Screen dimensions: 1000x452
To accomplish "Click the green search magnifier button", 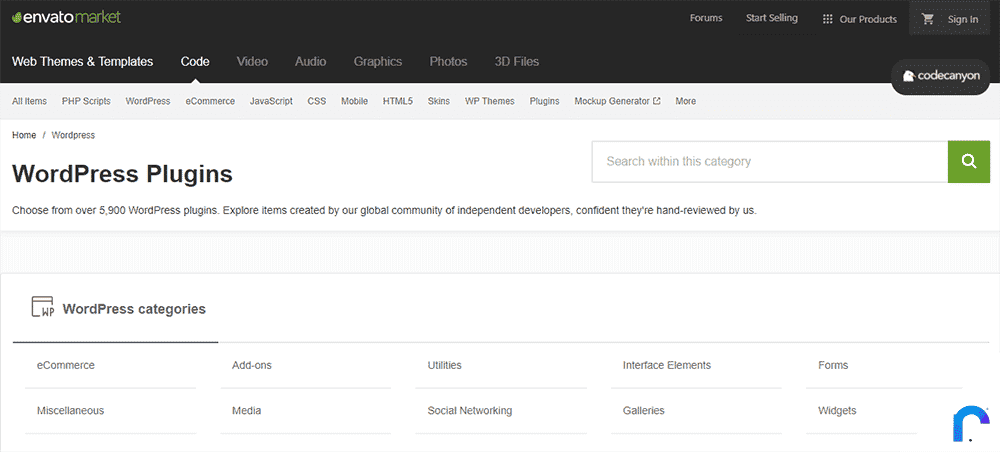I will (x=969, y=161).
